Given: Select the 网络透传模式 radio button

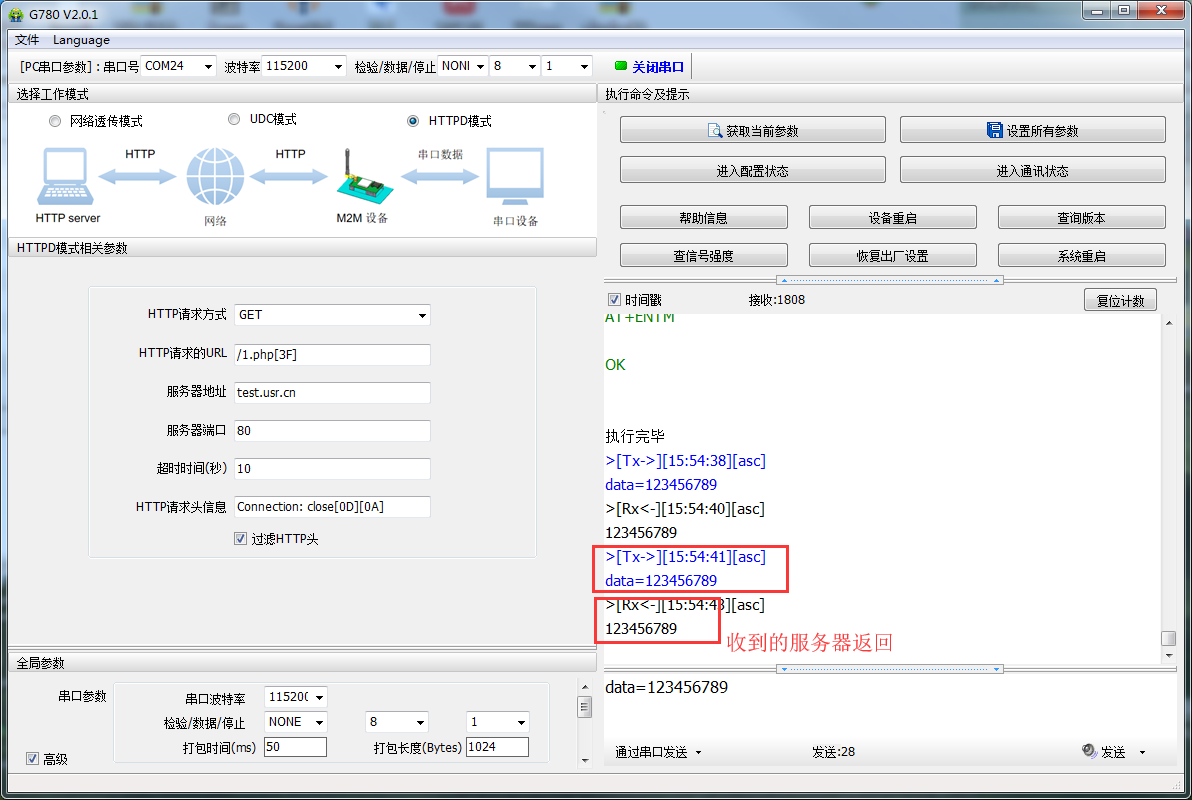Looking at the screenshot, I should (55, 121).
